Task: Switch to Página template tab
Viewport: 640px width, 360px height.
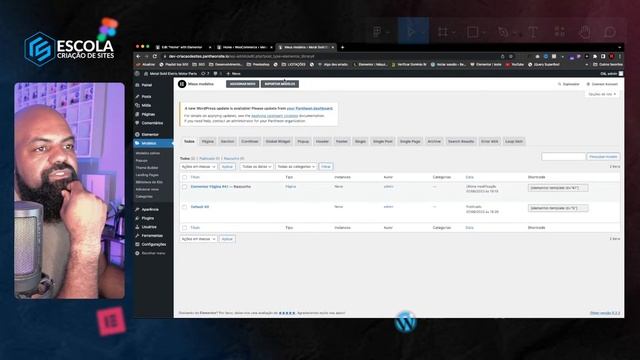Action: [x=208, y=141]
